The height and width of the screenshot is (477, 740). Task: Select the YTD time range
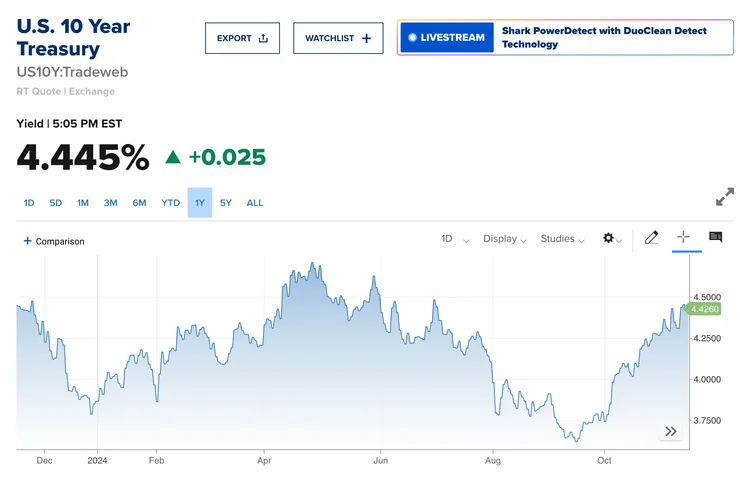171,203
